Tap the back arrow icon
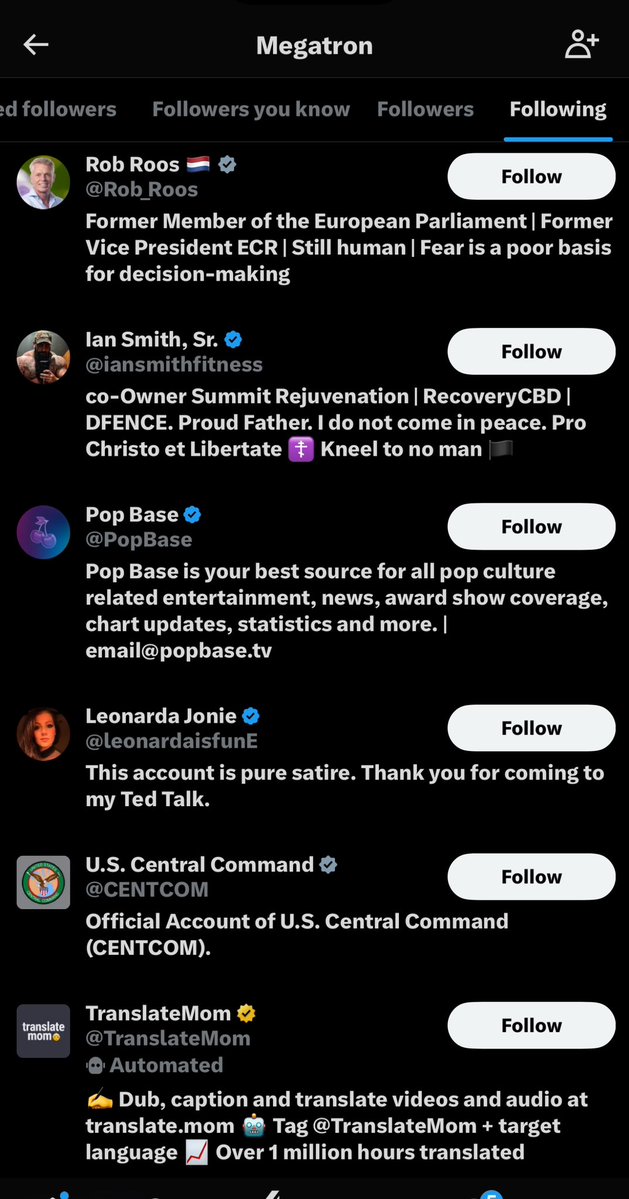629x1199 pixels. [x=36, y=45]
